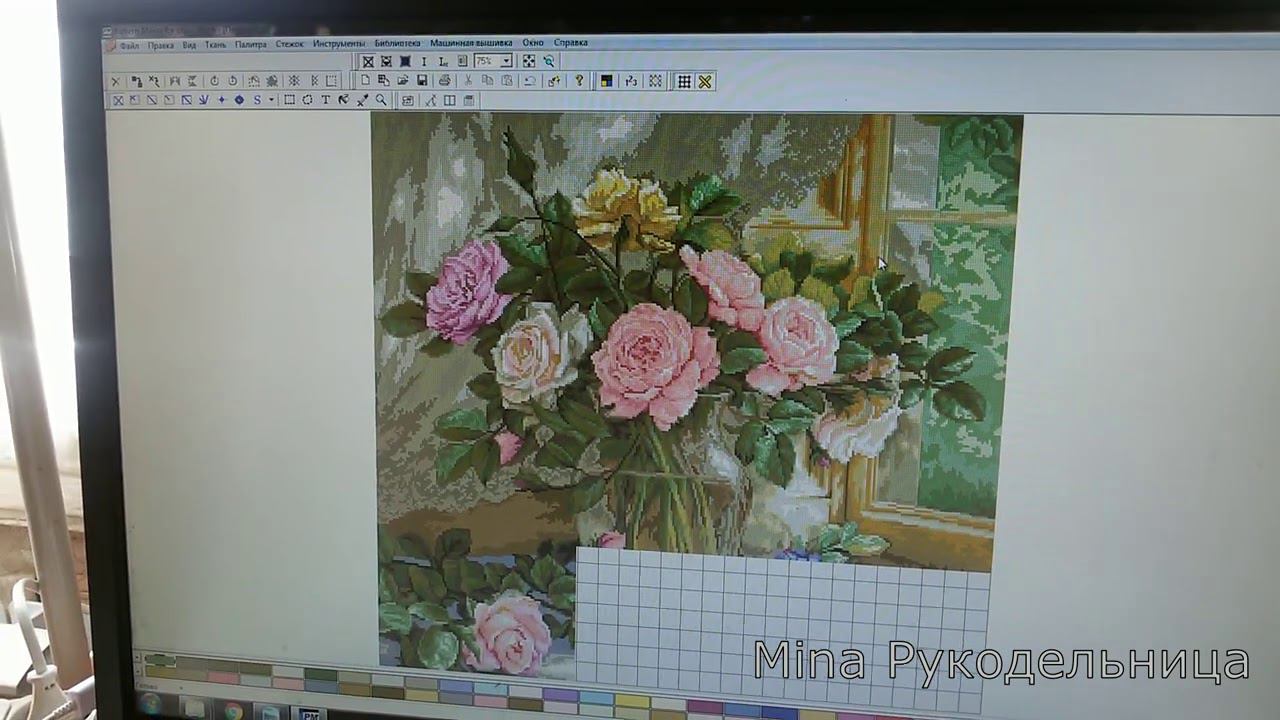
Task: Open the Окно menu
Action: point(533,43)
